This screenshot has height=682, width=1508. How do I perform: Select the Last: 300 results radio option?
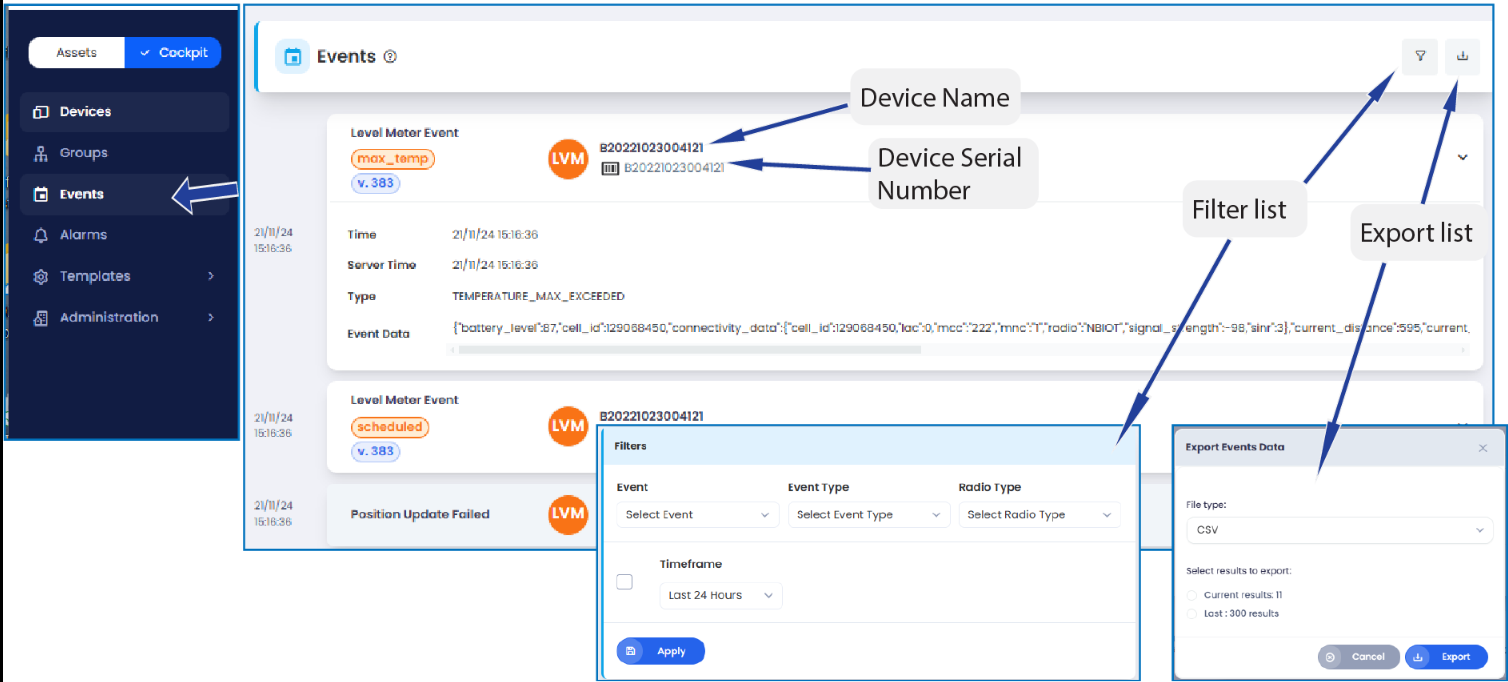pos(1191,613)
